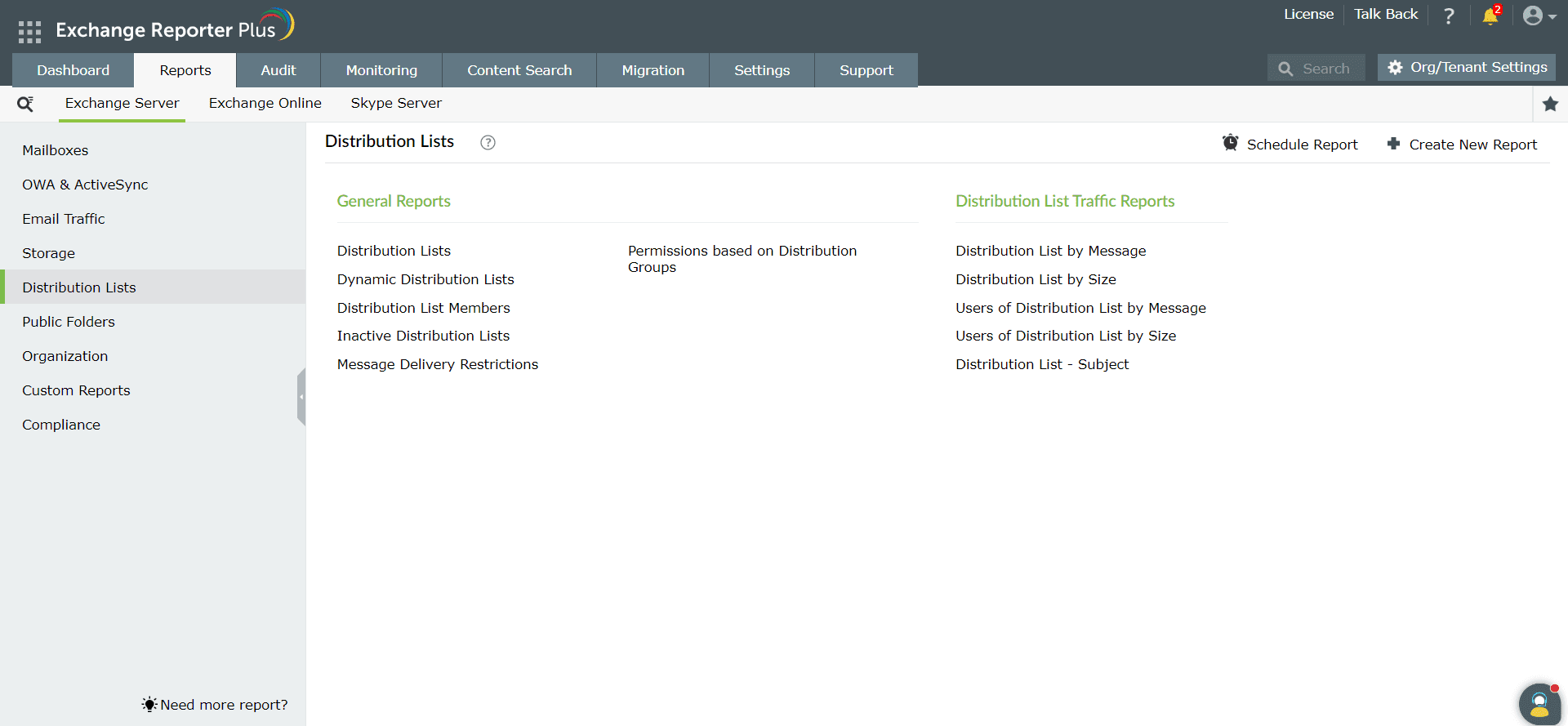Open OWA & ActiveSync in sidebar
This screenshot has width=1568, height=726.
(x=153, y=185)
